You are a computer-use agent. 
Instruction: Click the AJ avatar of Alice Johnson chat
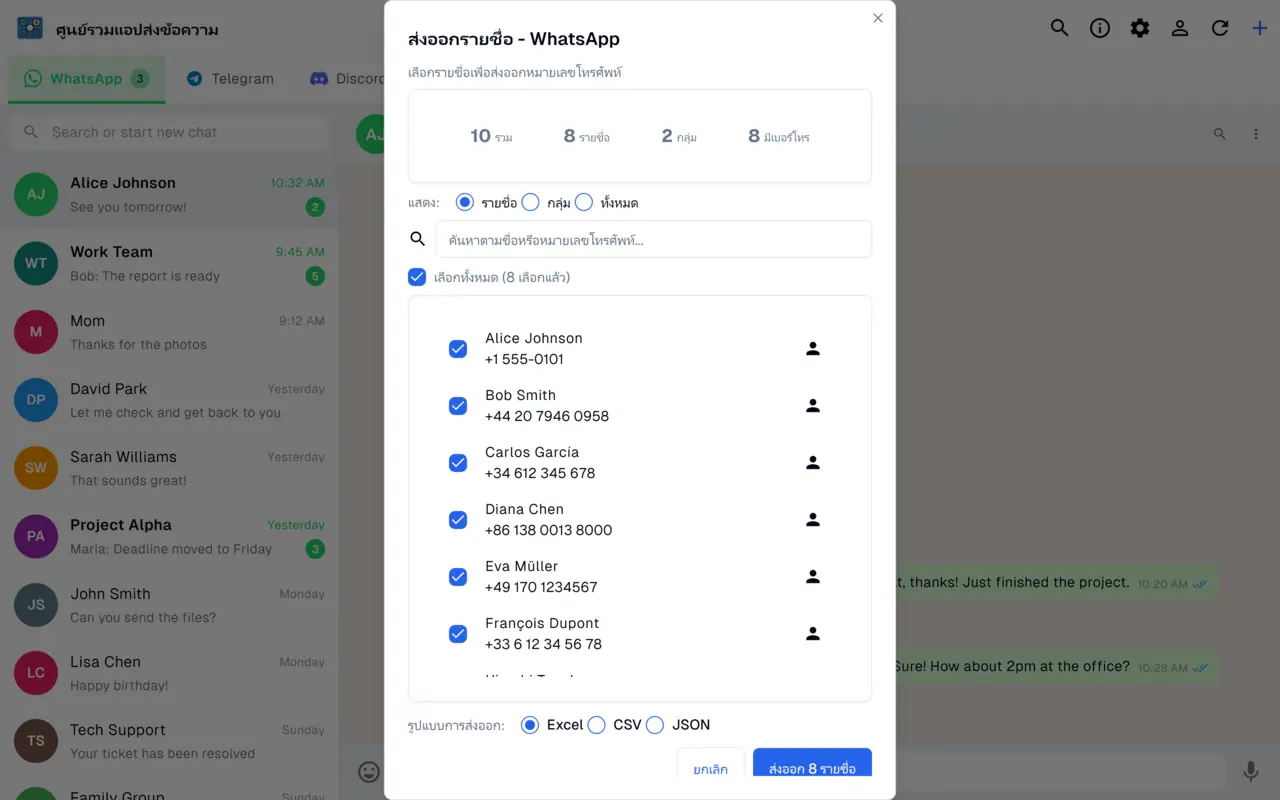tap(36, 194)
